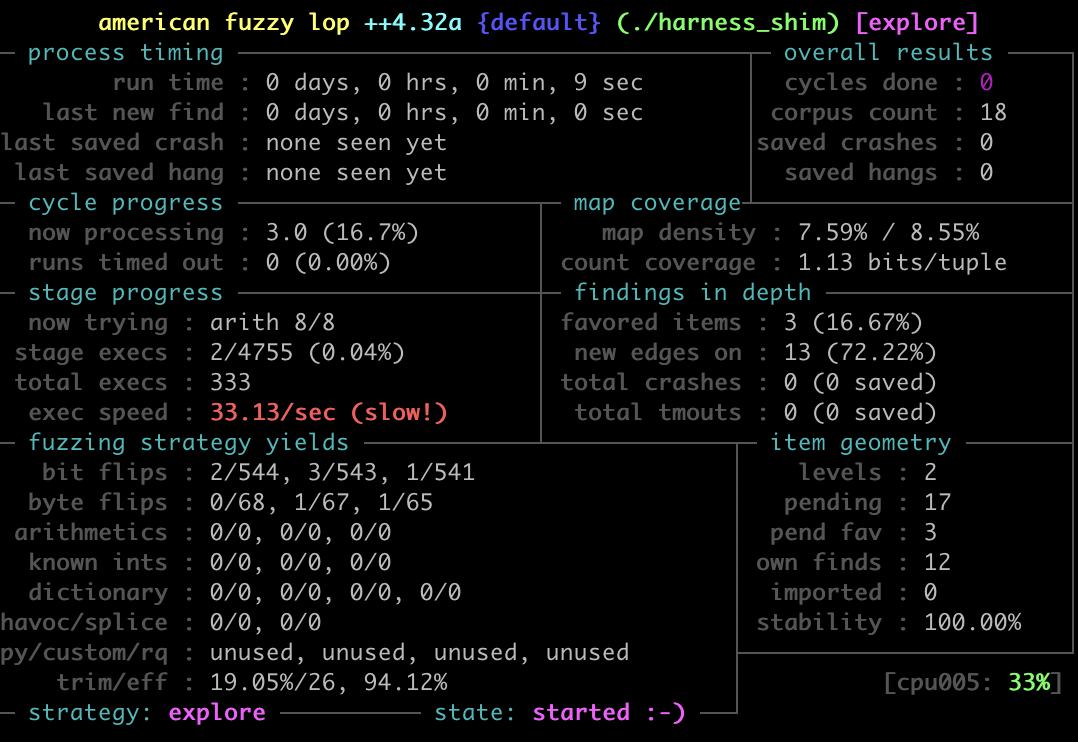The image size is (1078, 742).
Task: Click new edges on value "13 (72.22%)"
Action: [x=860, y=353]
